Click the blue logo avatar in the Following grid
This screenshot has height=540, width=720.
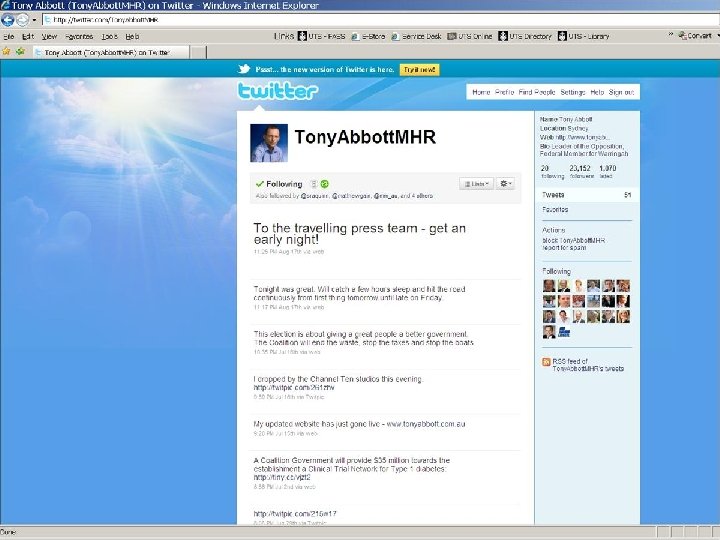(x=564, y=332)
